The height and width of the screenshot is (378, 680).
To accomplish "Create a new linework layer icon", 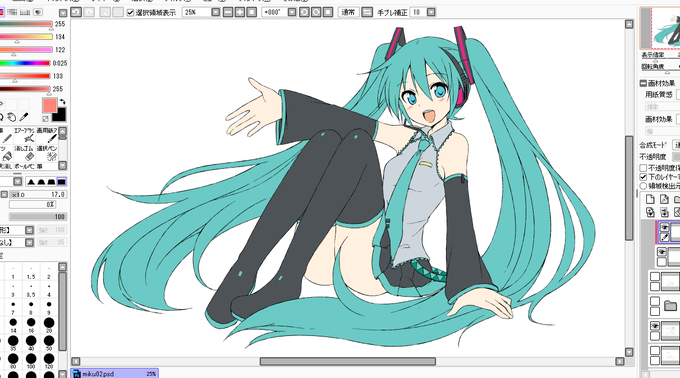I will coord(664,199).
